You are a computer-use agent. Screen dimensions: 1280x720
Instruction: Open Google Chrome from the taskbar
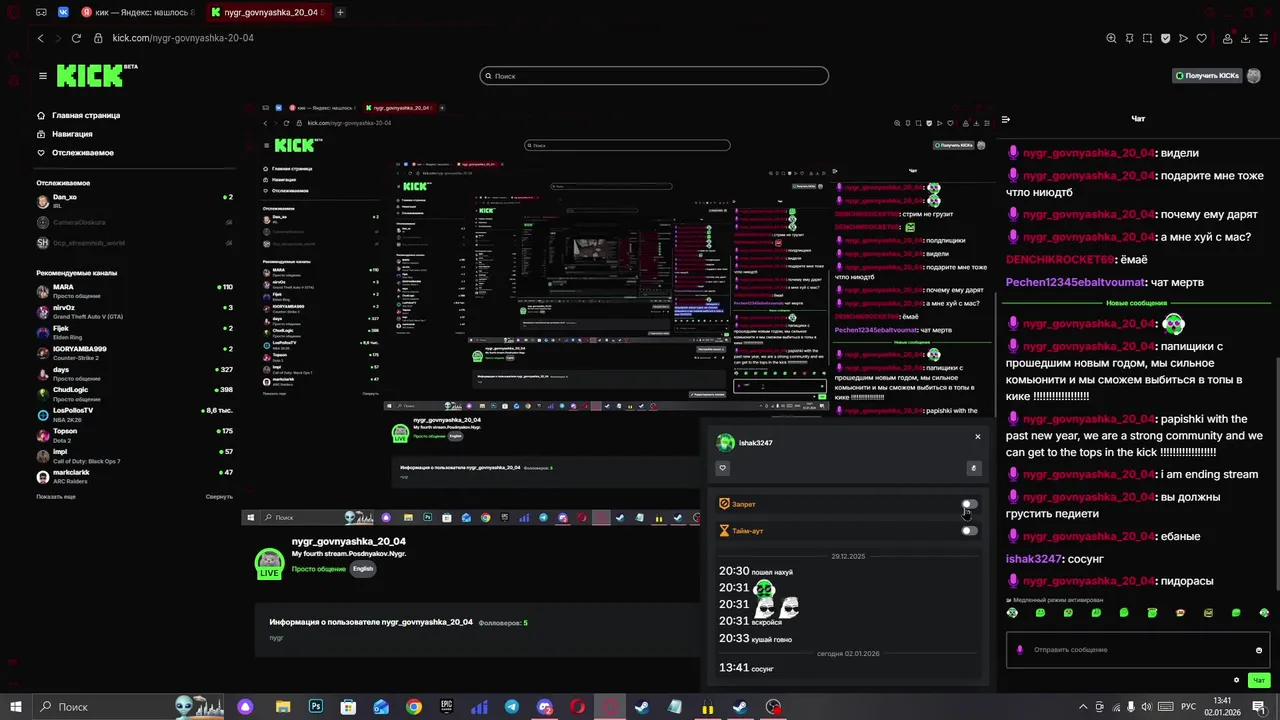pos(414,707)
